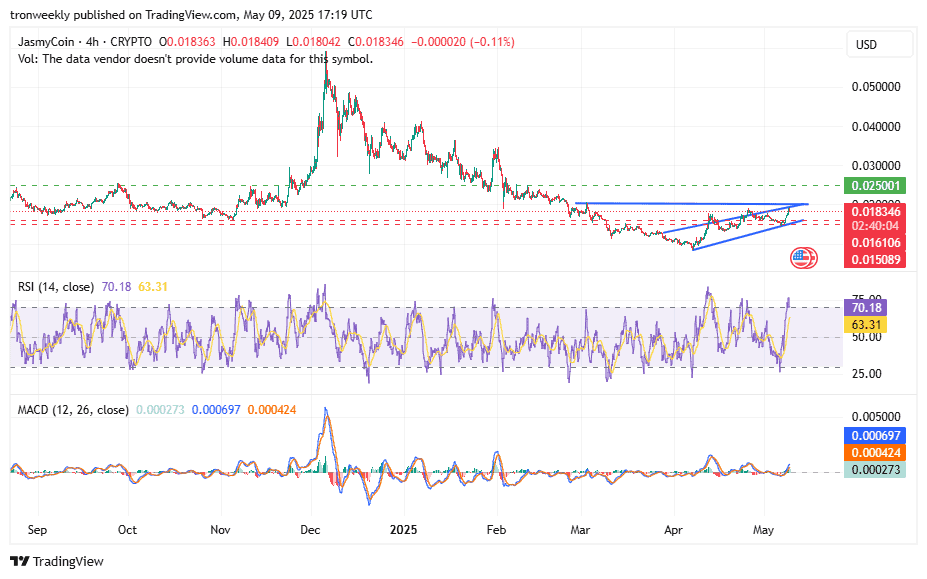The width and height of the screenshot is (927, 579).
Task: Click the low price L0.018042 value
Action: click(313, 42)
